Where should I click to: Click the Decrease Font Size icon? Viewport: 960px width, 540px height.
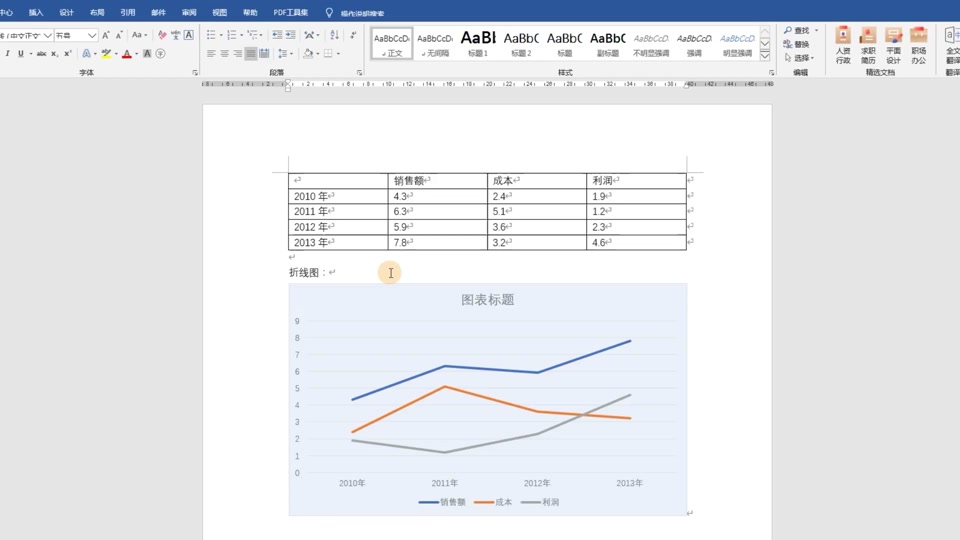(119, 36)
